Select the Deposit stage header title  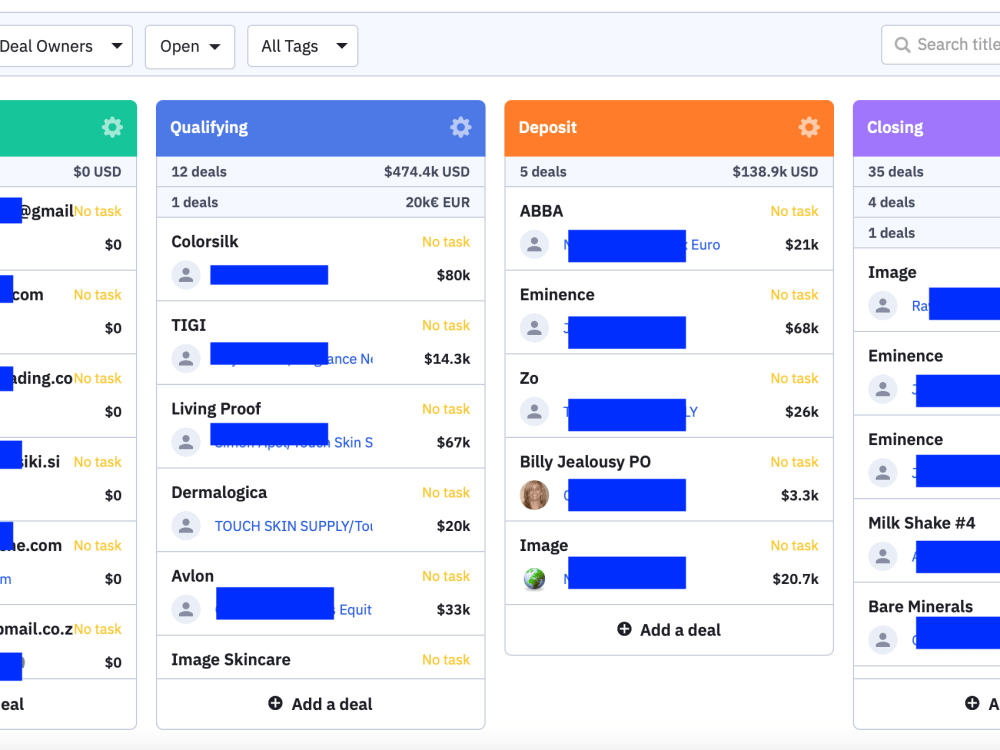(x=548, y=128)
